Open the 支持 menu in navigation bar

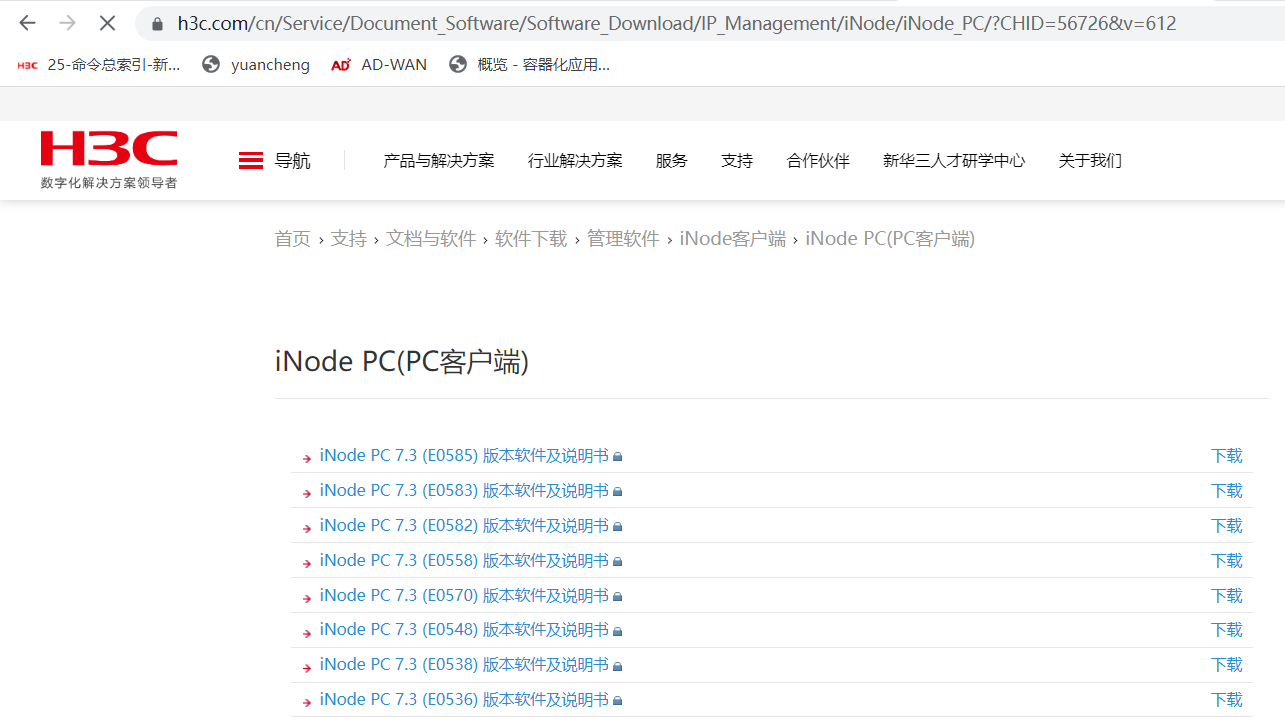point(737,160)
